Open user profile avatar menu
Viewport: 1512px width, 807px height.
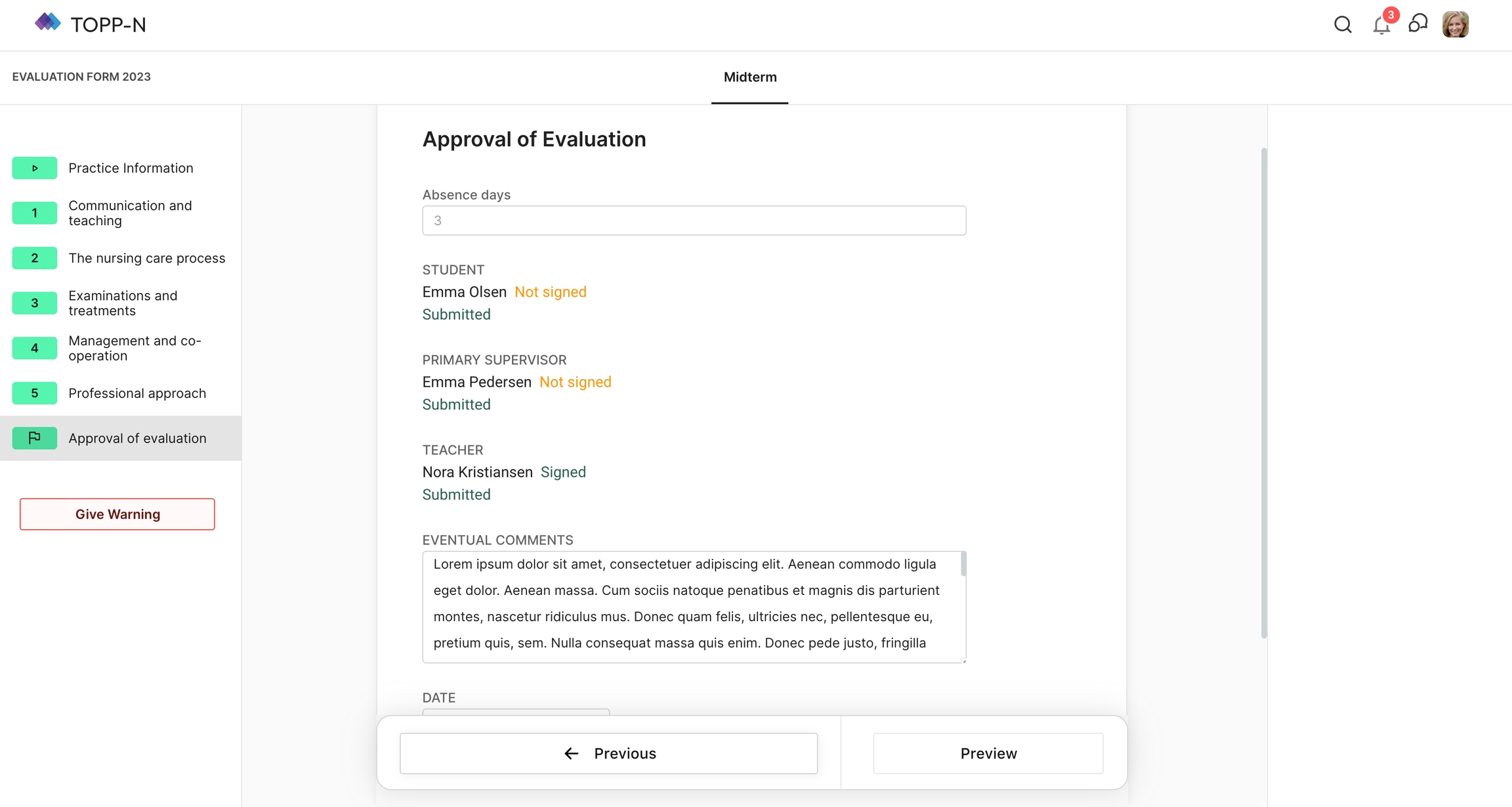[x=1455, y=25]
